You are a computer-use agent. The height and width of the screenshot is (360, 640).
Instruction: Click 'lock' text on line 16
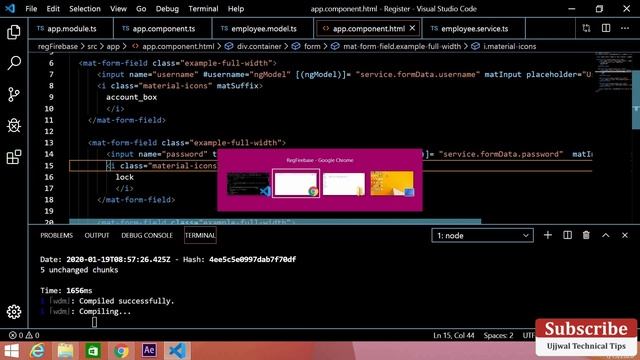[124, 177]
